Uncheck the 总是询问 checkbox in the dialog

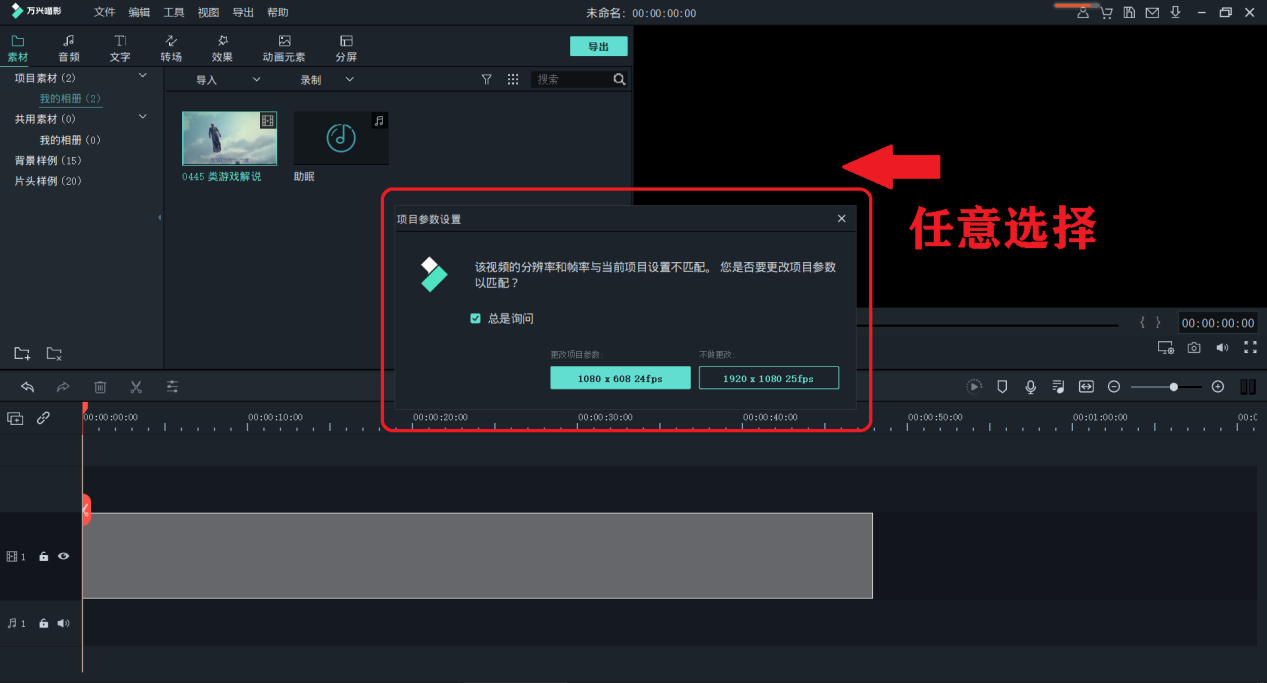[x=475, y=318]
